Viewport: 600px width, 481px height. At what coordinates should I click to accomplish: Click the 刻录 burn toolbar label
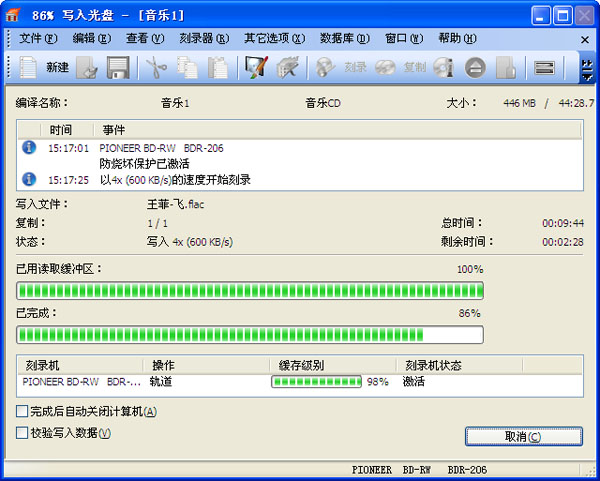355,67
